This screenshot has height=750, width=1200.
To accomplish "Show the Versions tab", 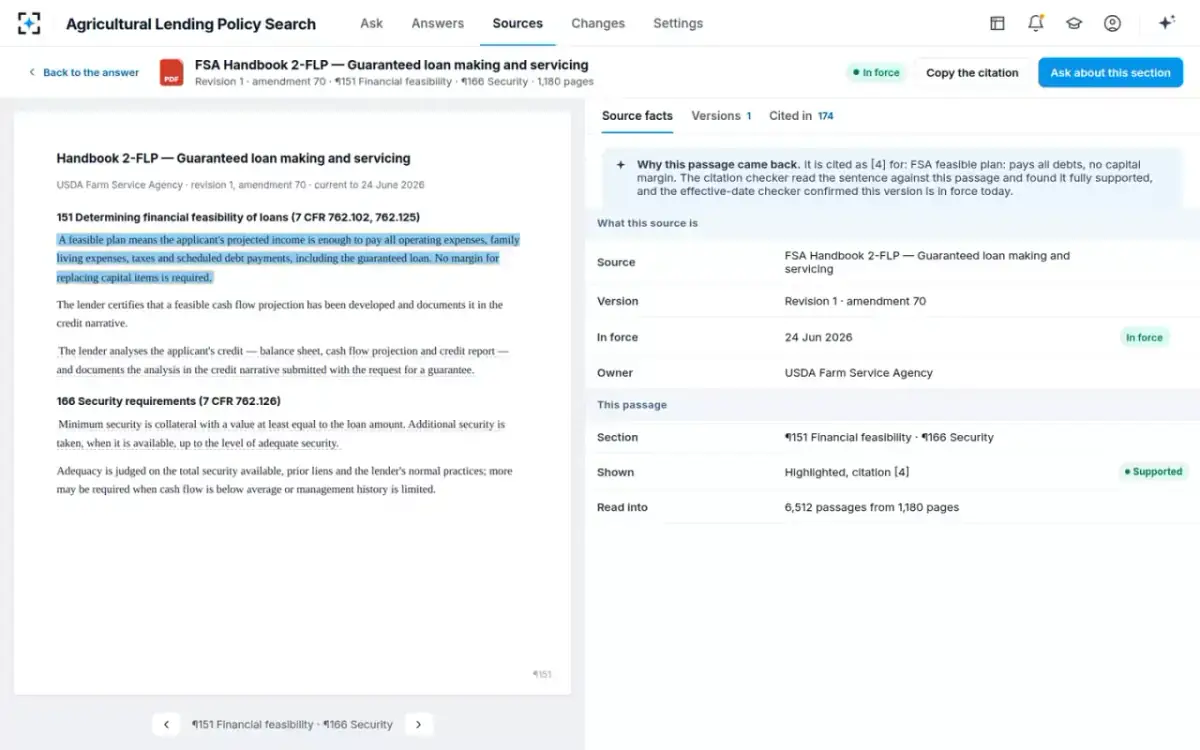I will 721,116.
